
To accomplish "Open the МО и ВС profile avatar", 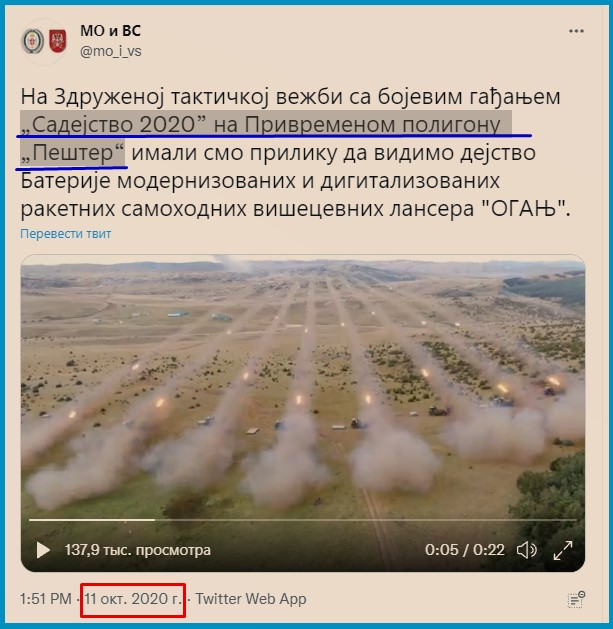I will click(x=44, y=41).
